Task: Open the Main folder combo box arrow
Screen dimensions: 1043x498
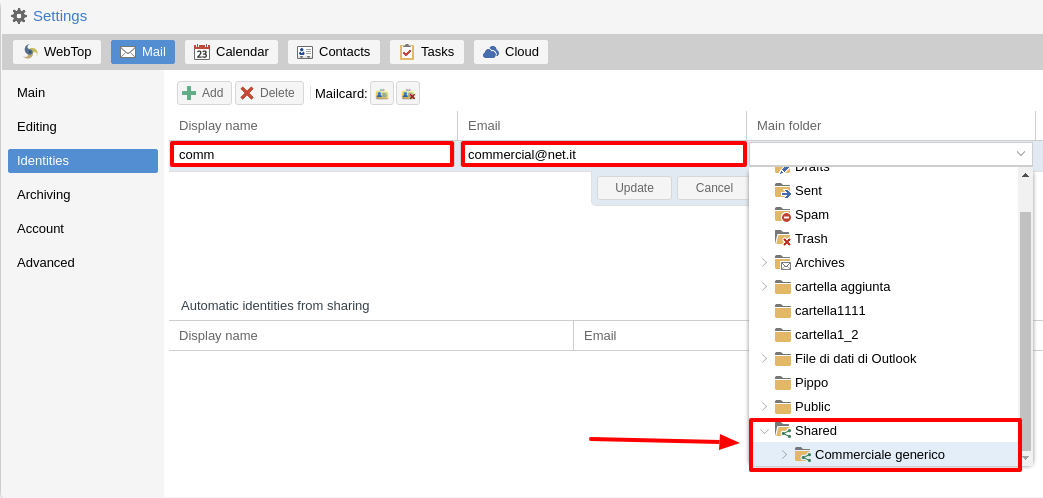Action: 1020,154
